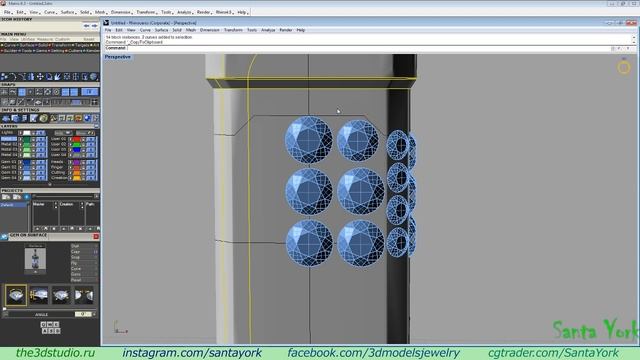Open the Surface tab in Main Menu
Screen dimensions: 640x360
[26, 45]
